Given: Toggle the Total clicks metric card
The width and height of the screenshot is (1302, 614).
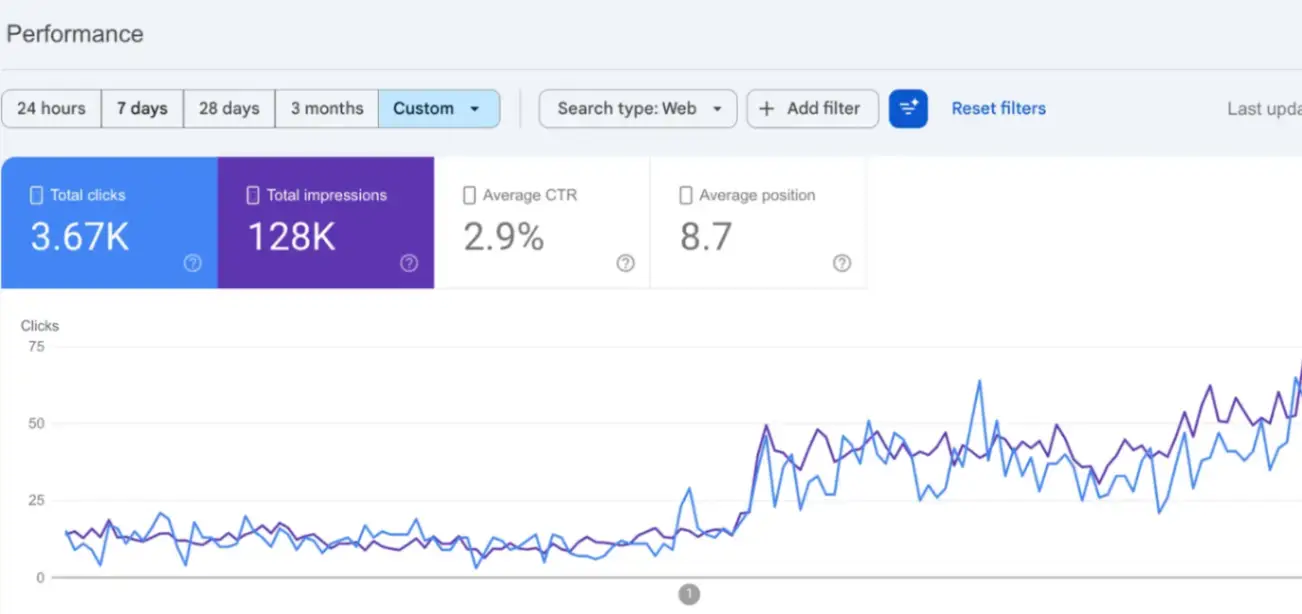Looking at the screenshot, I should tap(109, 222).
